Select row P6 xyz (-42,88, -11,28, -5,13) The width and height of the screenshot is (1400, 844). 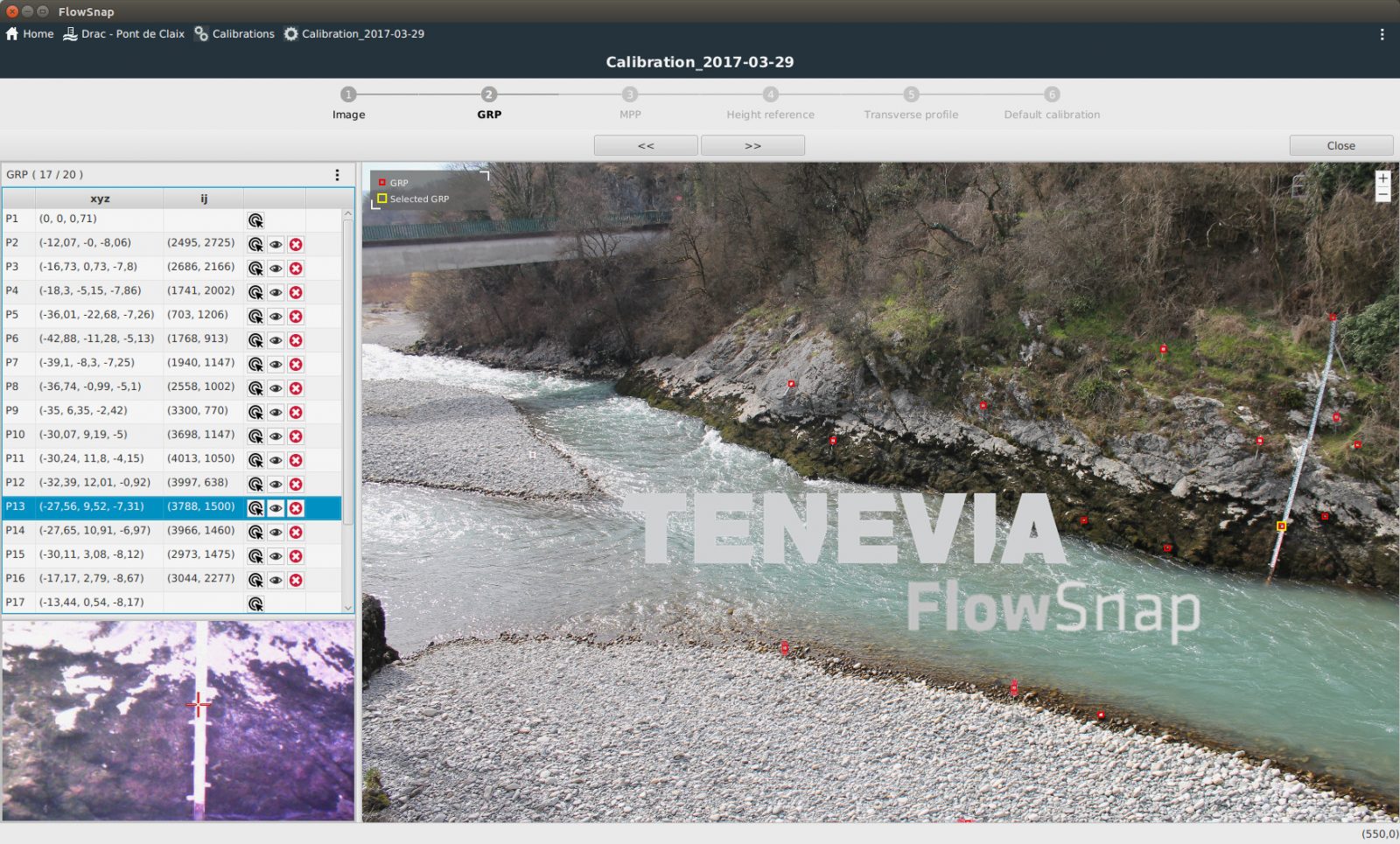[96, 338]
